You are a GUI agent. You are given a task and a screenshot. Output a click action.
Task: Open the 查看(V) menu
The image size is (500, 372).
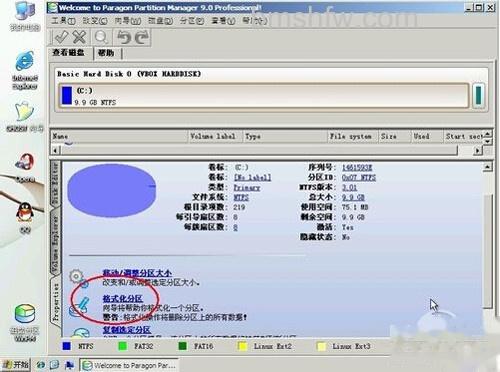point(223,21)
